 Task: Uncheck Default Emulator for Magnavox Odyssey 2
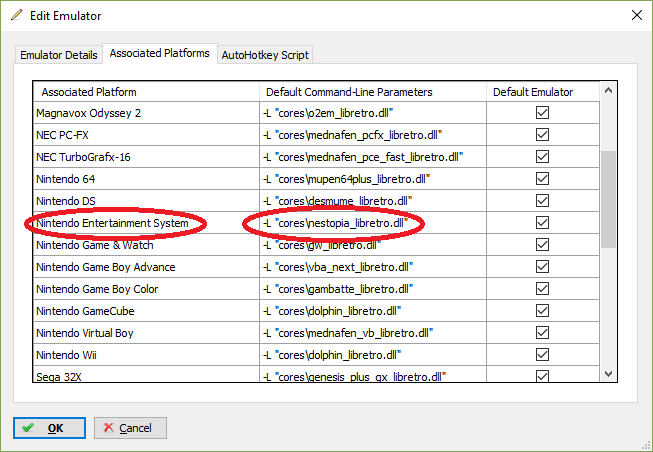coord(542,112)
